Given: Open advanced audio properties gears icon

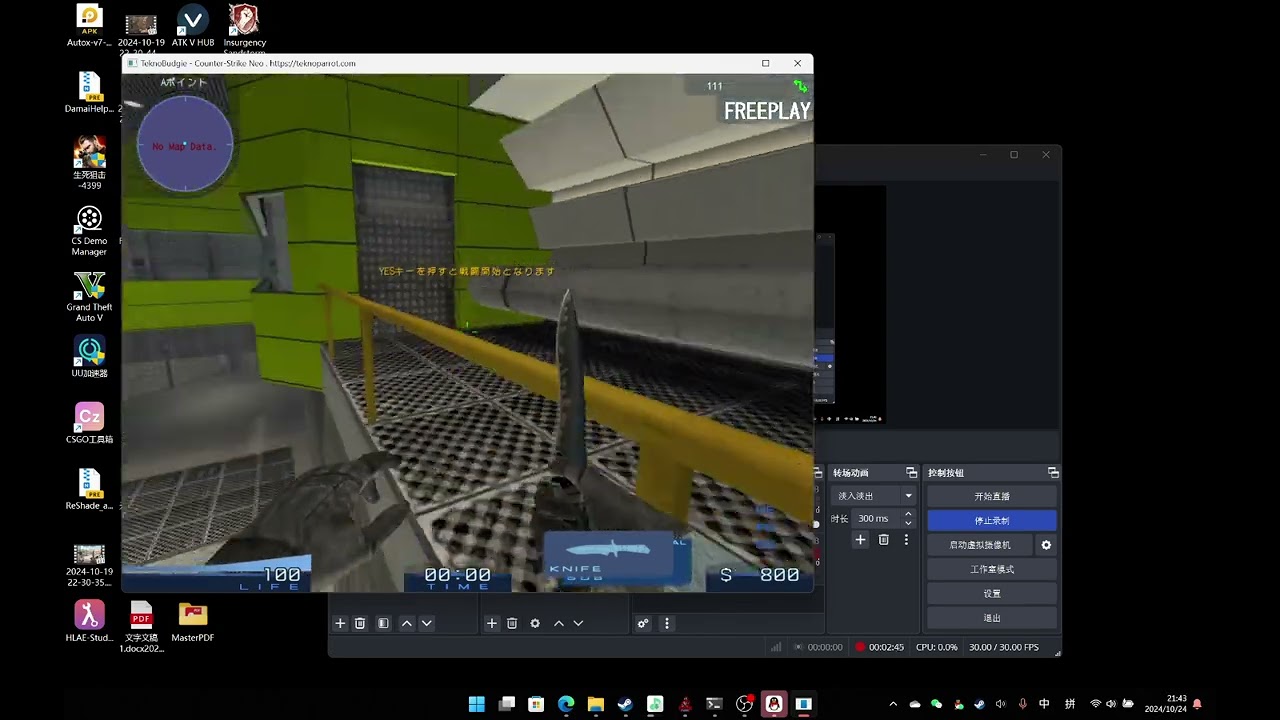Looking at the screenshot, I should pyautogui.click(x=643, y=623).
